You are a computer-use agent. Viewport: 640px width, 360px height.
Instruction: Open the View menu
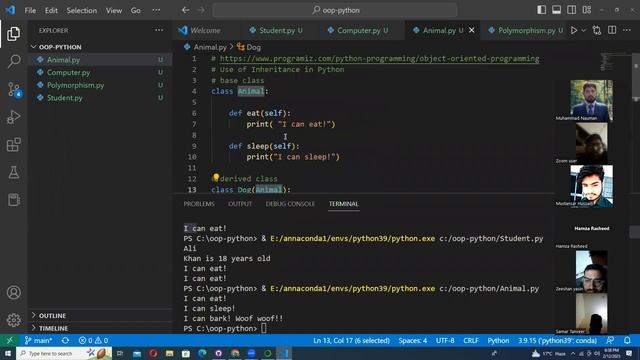tap(114, 10)
